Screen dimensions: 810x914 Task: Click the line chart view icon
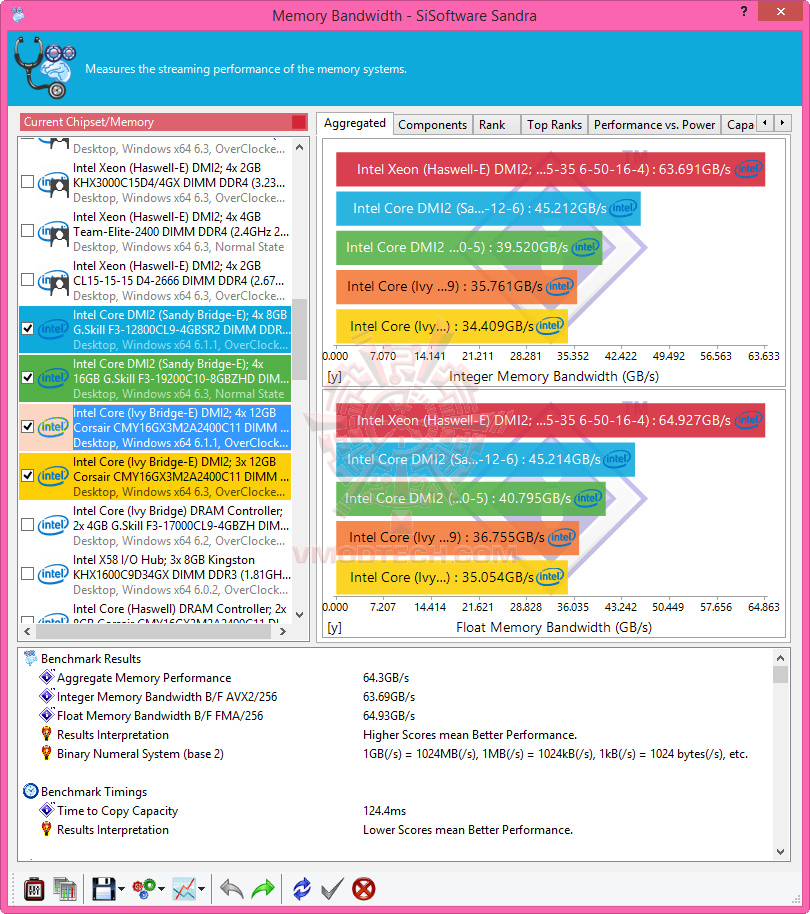tap(184, 889)
